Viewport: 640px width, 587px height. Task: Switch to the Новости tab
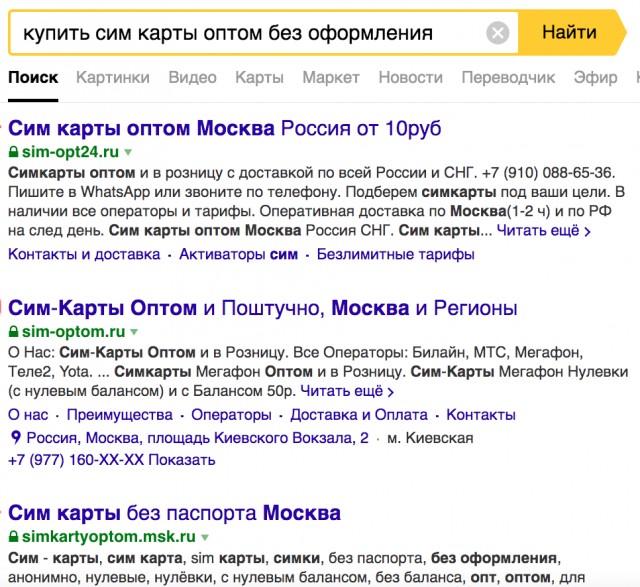tap(411, 77)
